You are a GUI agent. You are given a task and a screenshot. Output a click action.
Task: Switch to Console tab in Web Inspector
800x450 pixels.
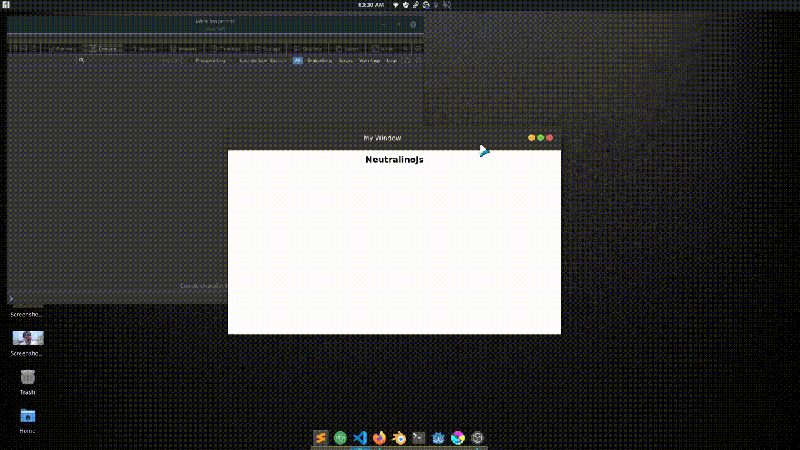point(104,49)
